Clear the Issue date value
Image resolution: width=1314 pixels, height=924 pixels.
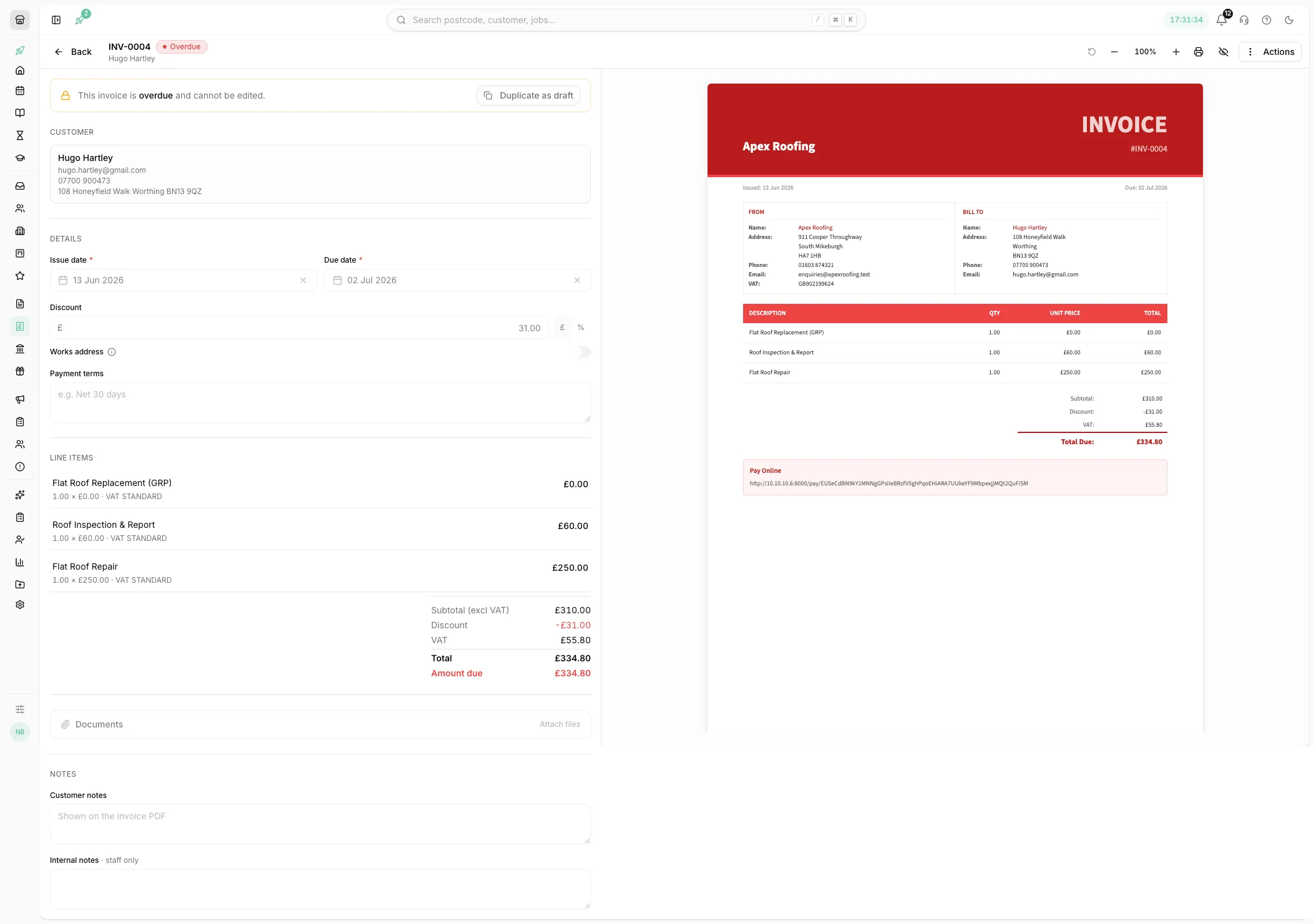[x=303, y=280]
